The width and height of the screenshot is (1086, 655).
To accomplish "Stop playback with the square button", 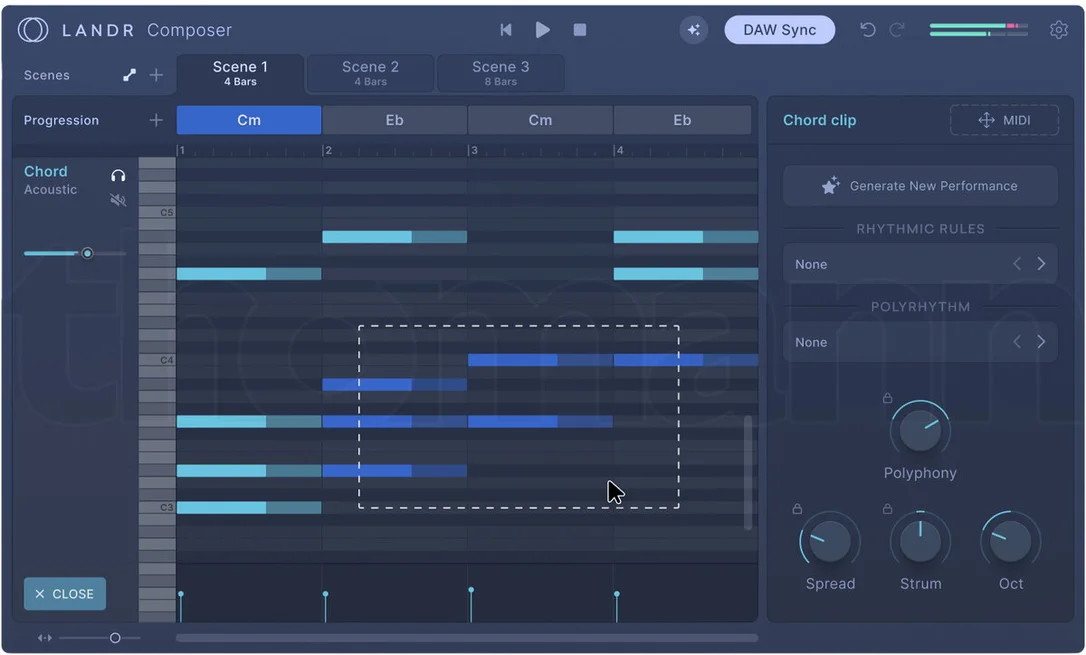I will click(580, 30).
